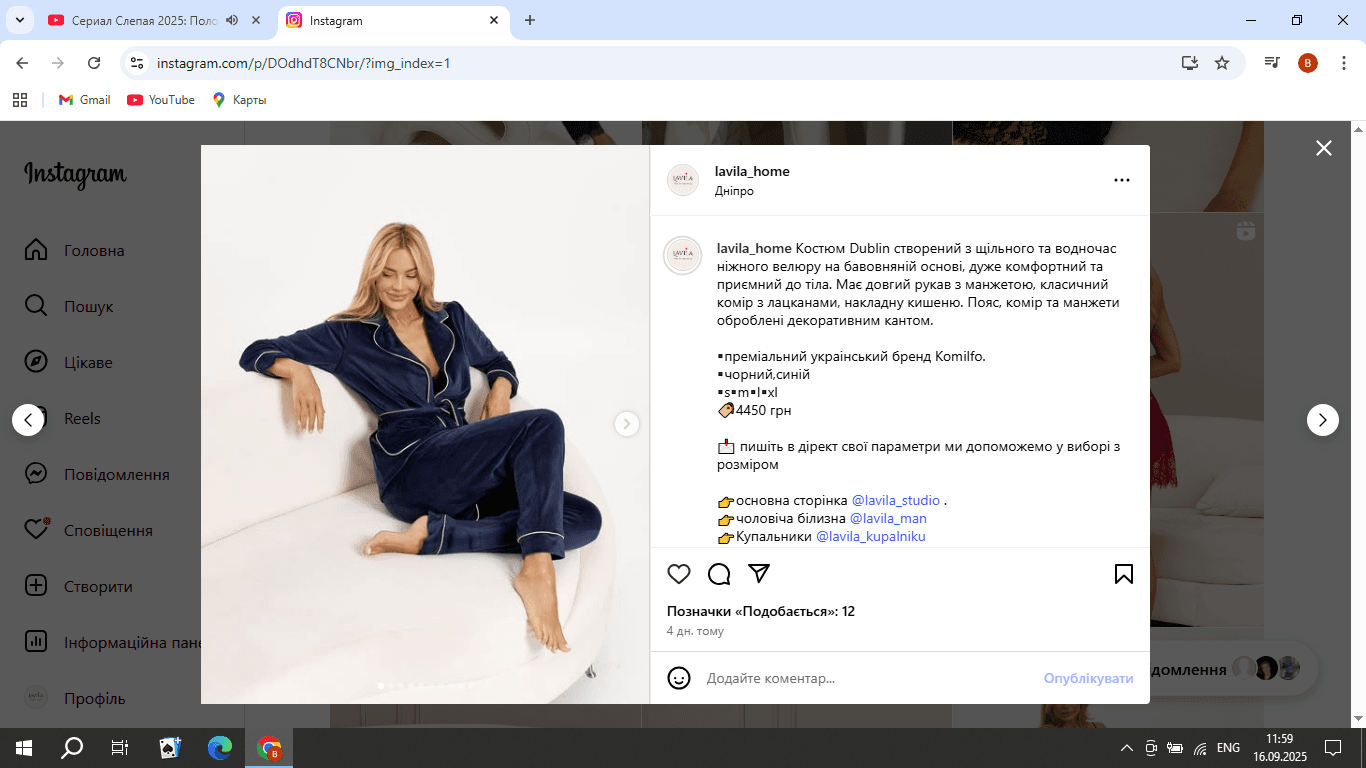Switch to Сериал Слепая 2025 tab
Viewport: 1366px width, 768px height.
(x=142, y=20)
